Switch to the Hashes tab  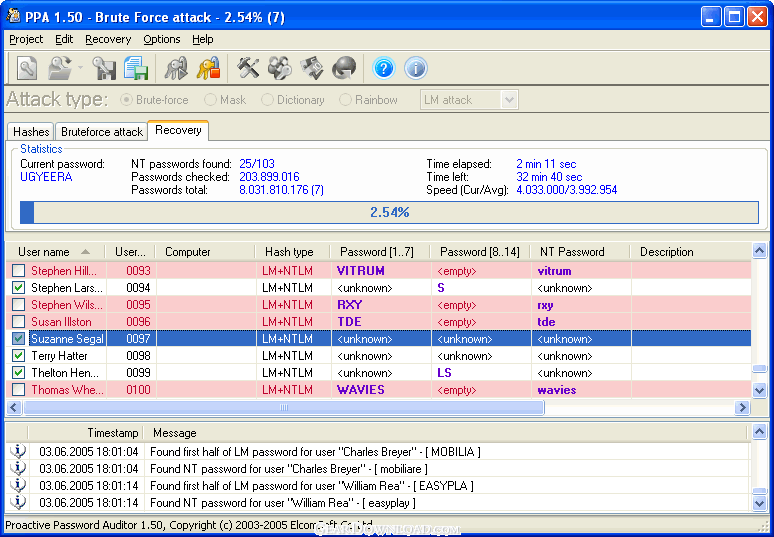pyautogui.click(x=31, y=132)
